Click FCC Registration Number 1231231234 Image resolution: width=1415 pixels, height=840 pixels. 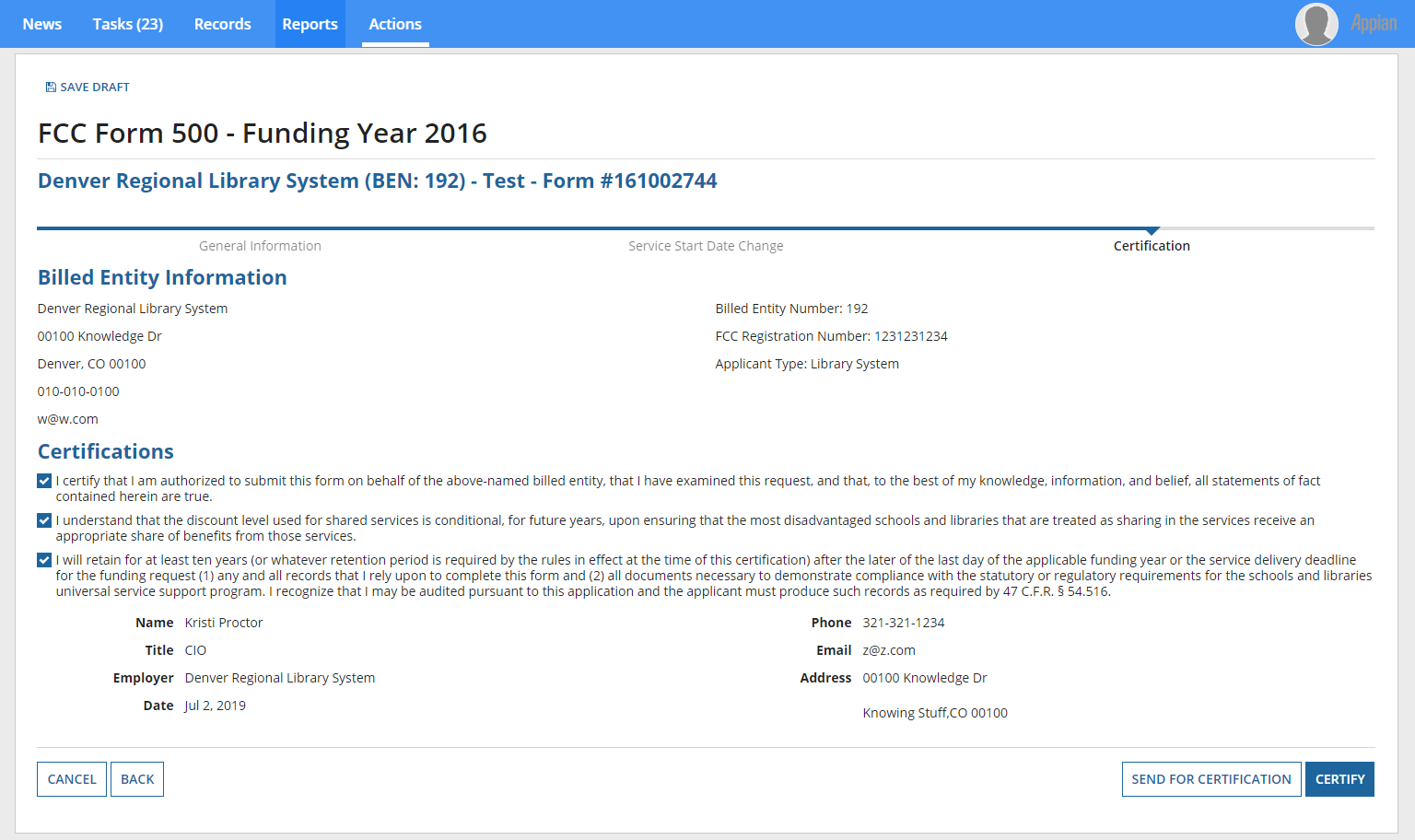coord(831,336)
